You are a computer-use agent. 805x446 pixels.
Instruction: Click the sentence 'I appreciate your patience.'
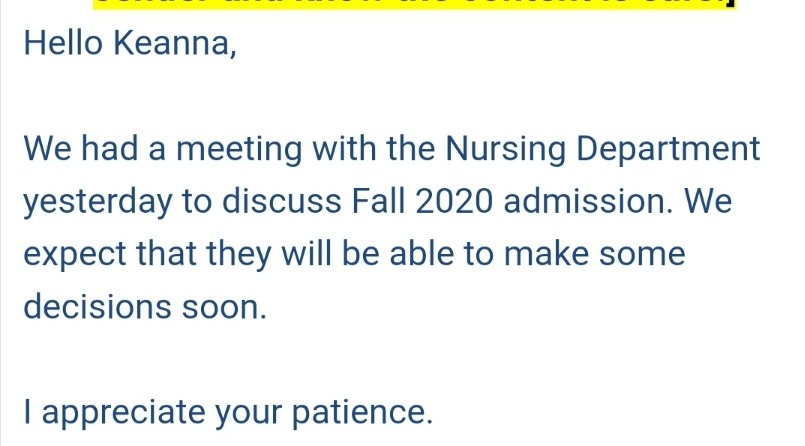point(228,413)
